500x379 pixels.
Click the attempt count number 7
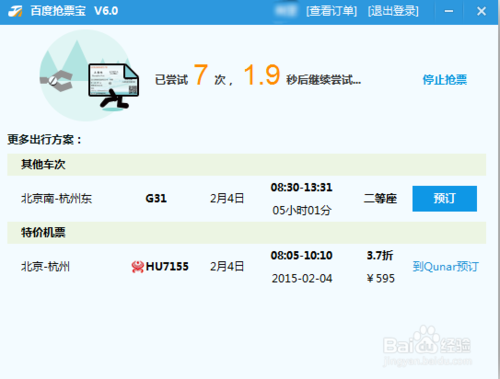point(201,75)
